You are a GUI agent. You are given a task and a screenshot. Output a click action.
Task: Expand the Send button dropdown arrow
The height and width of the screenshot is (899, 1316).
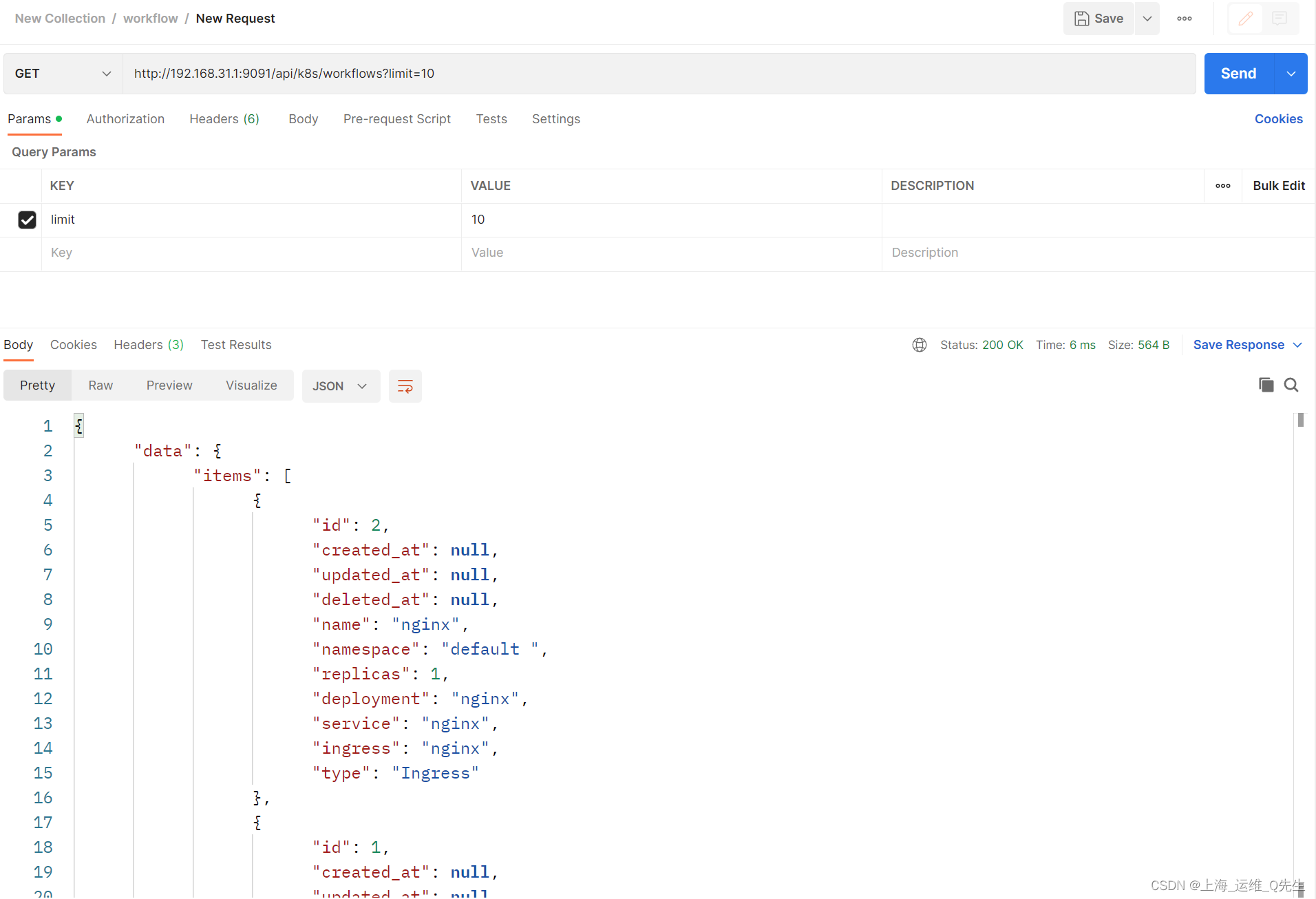[x=1291, y=74]
